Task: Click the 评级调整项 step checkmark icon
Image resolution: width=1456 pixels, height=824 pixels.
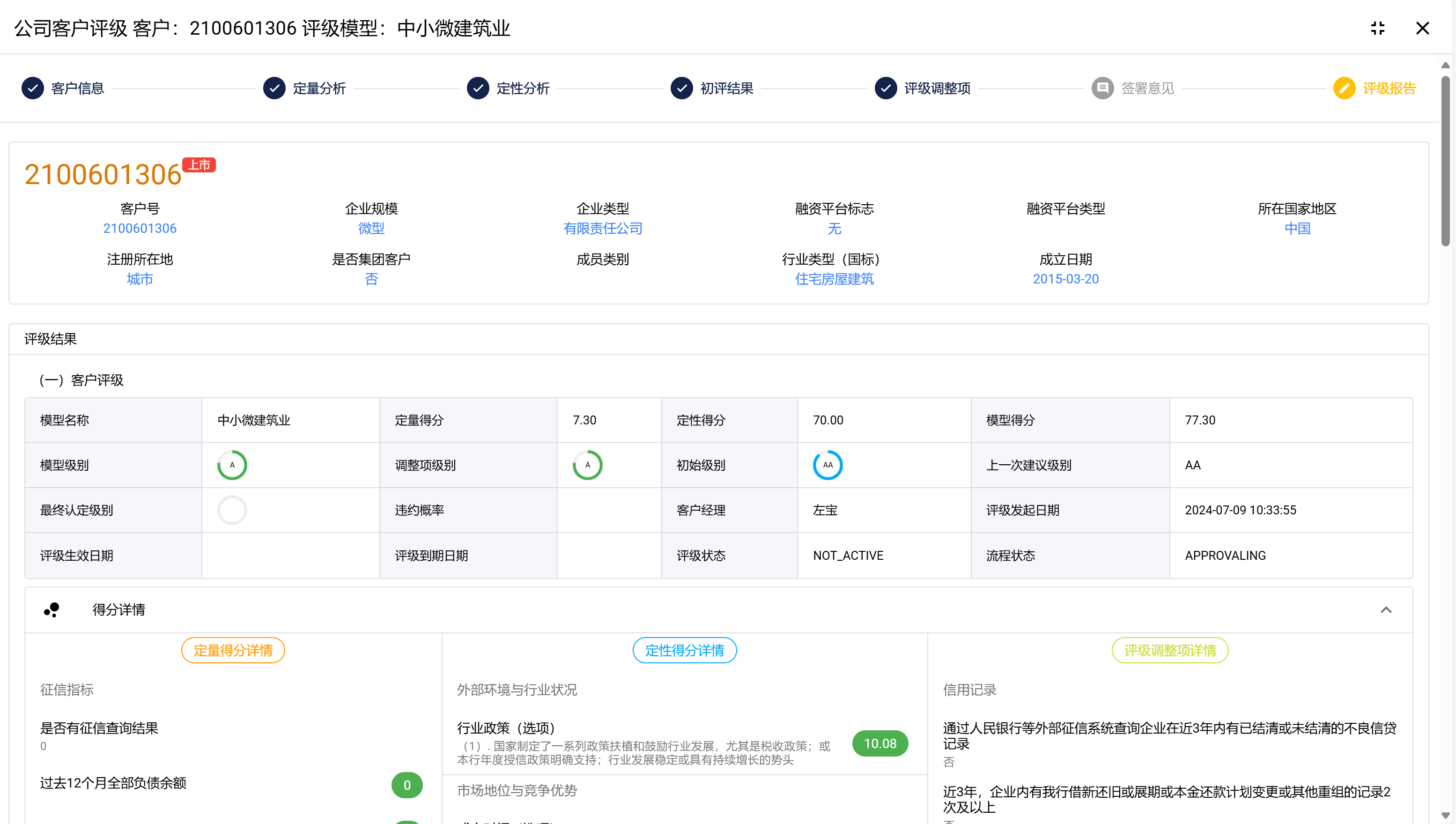Action: pyautogui.click(x=885, y=88)
